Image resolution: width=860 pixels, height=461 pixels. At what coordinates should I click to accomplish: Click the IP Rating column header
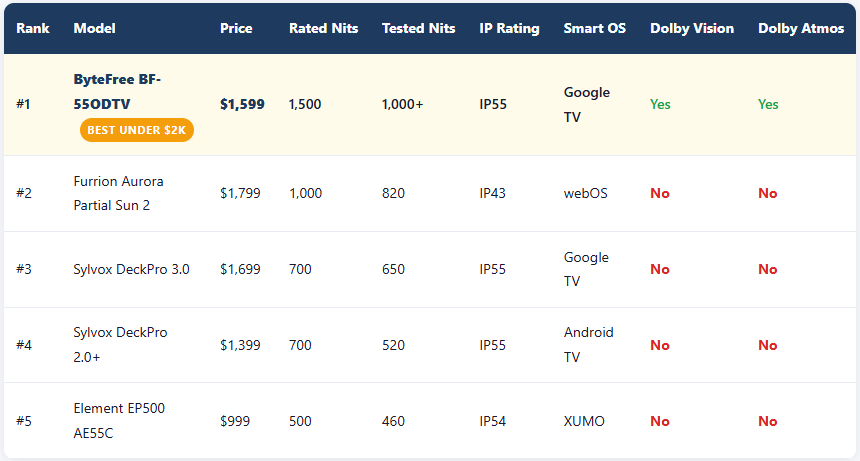(509, 28)
